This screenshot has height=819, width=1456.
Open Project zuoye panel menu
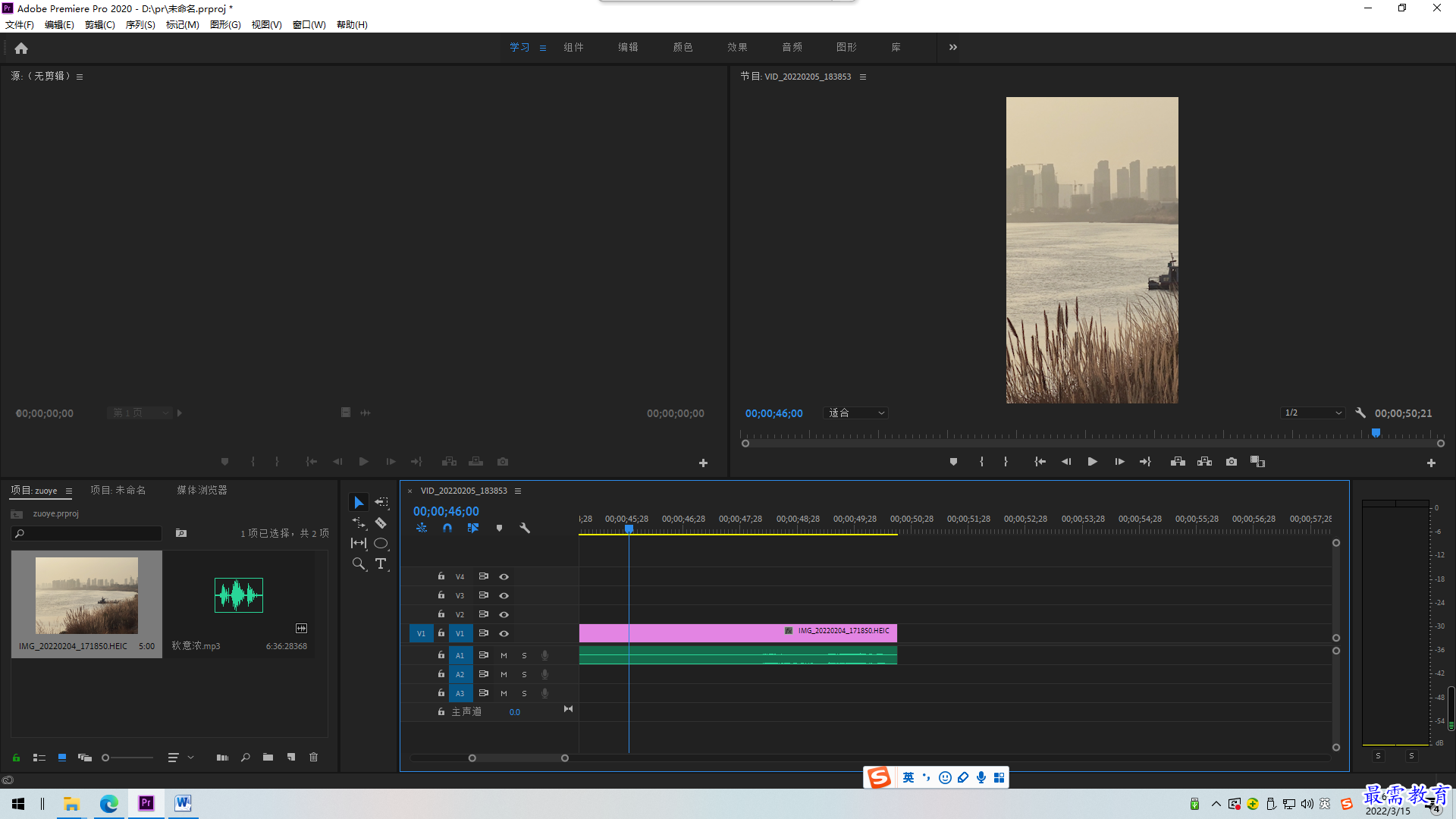[x=69, y=491]
